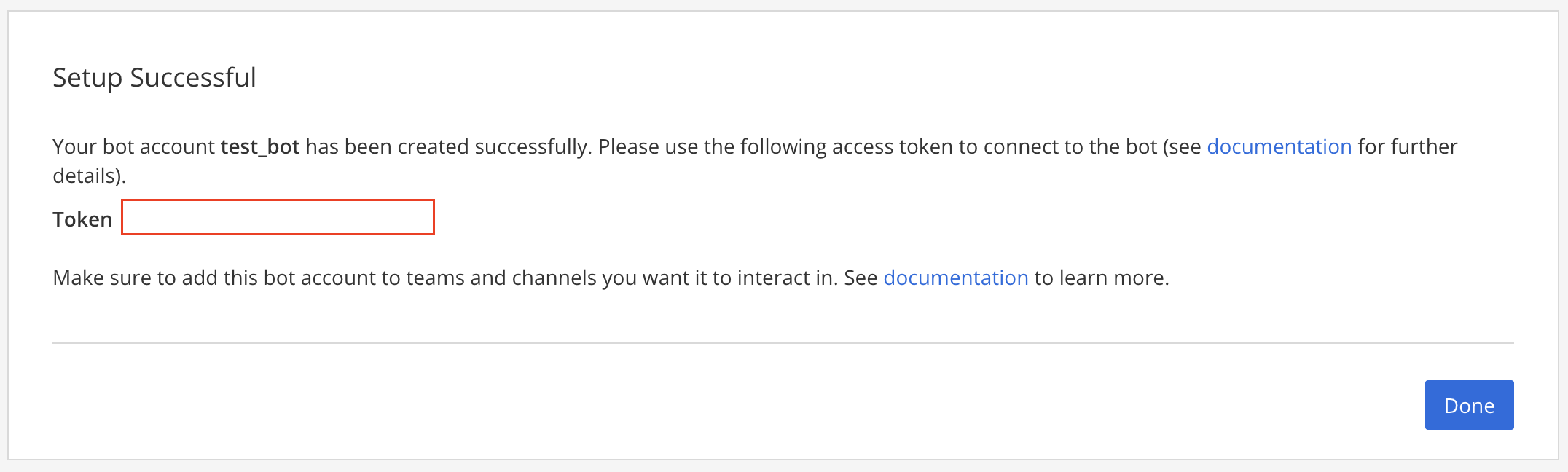Click the bold Token label
This screenshot has width=1568, height=472.
pyautogui.click(x=82, y=219)
